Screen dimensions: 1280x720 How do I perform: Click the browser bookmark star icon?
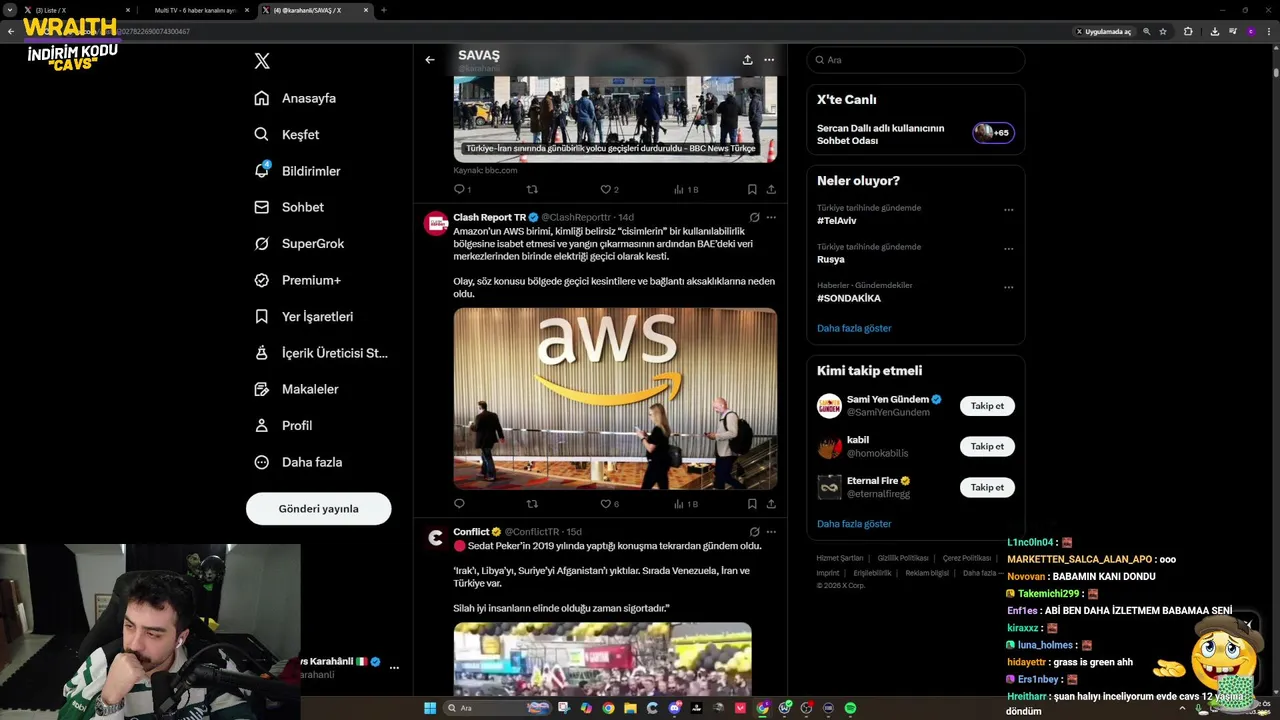(x=1163, y=31)
